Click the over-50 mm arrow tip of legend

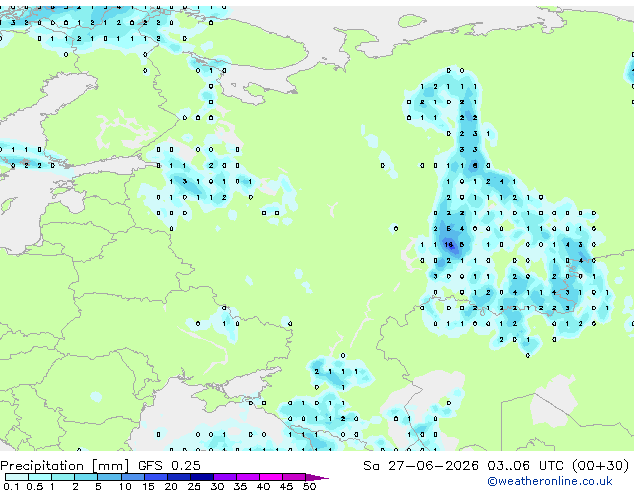317,477
